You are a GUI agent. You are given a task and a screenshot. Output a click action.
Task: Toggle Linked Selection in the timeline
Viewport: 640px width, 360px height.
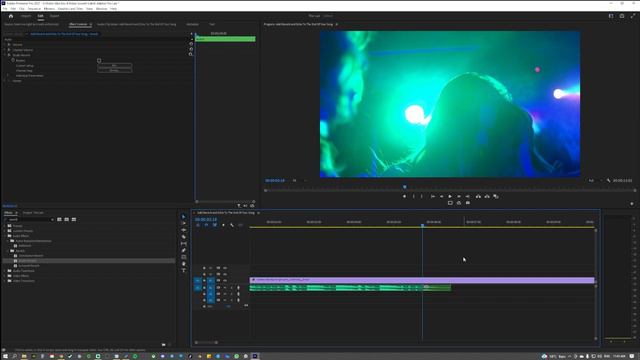(215, 225)
